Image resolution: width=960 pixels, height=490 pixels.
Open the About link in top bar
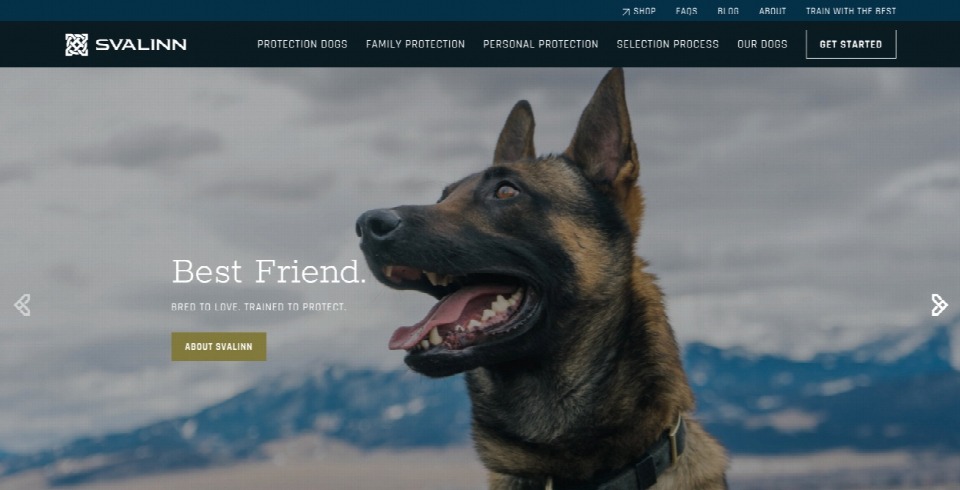(x=773, y=11)
